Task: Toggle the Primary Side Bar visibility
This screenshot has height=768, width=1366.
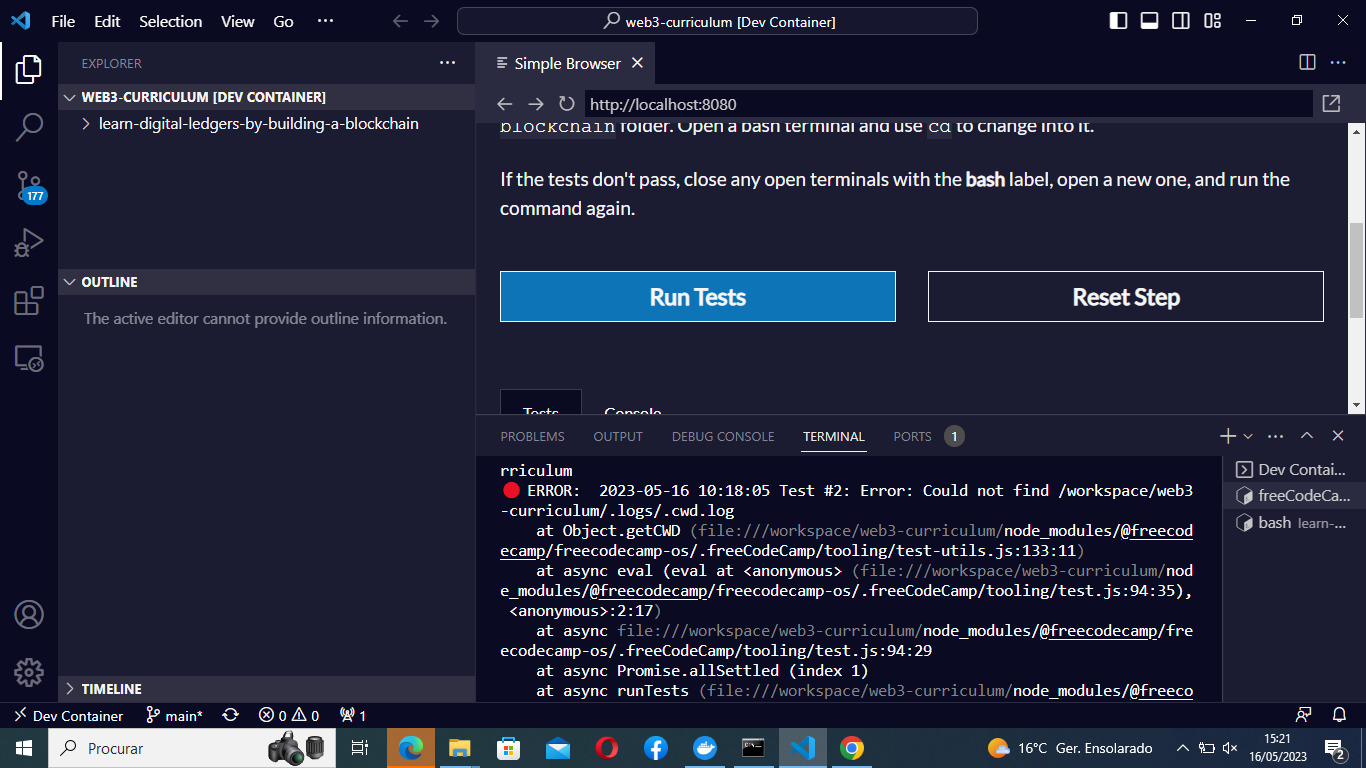Action: (x=1117, y=19)
